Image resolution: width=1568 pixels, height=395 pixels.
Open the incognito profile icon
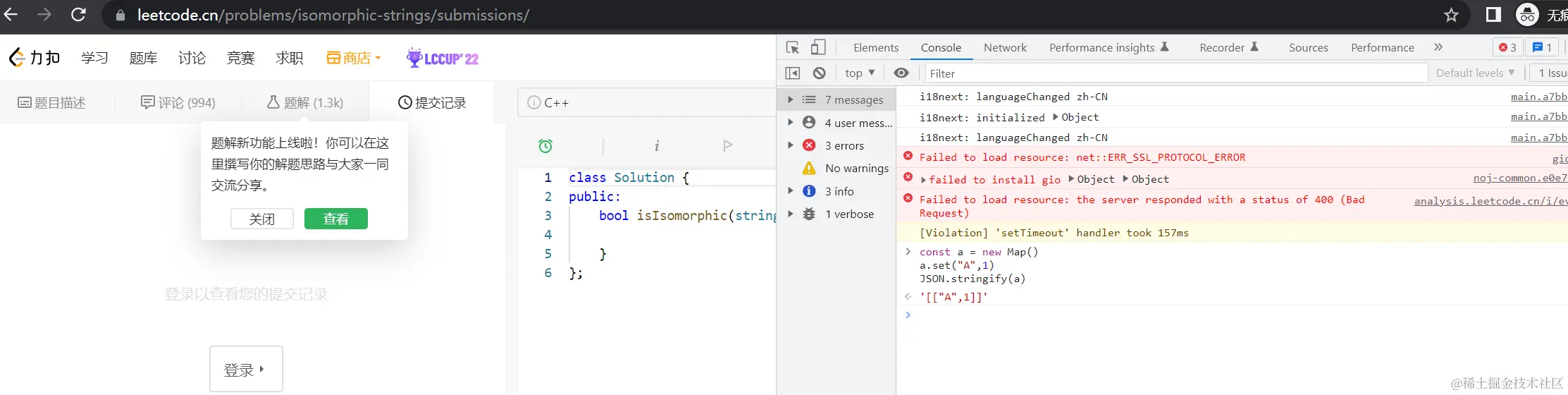click(1527, 15)
